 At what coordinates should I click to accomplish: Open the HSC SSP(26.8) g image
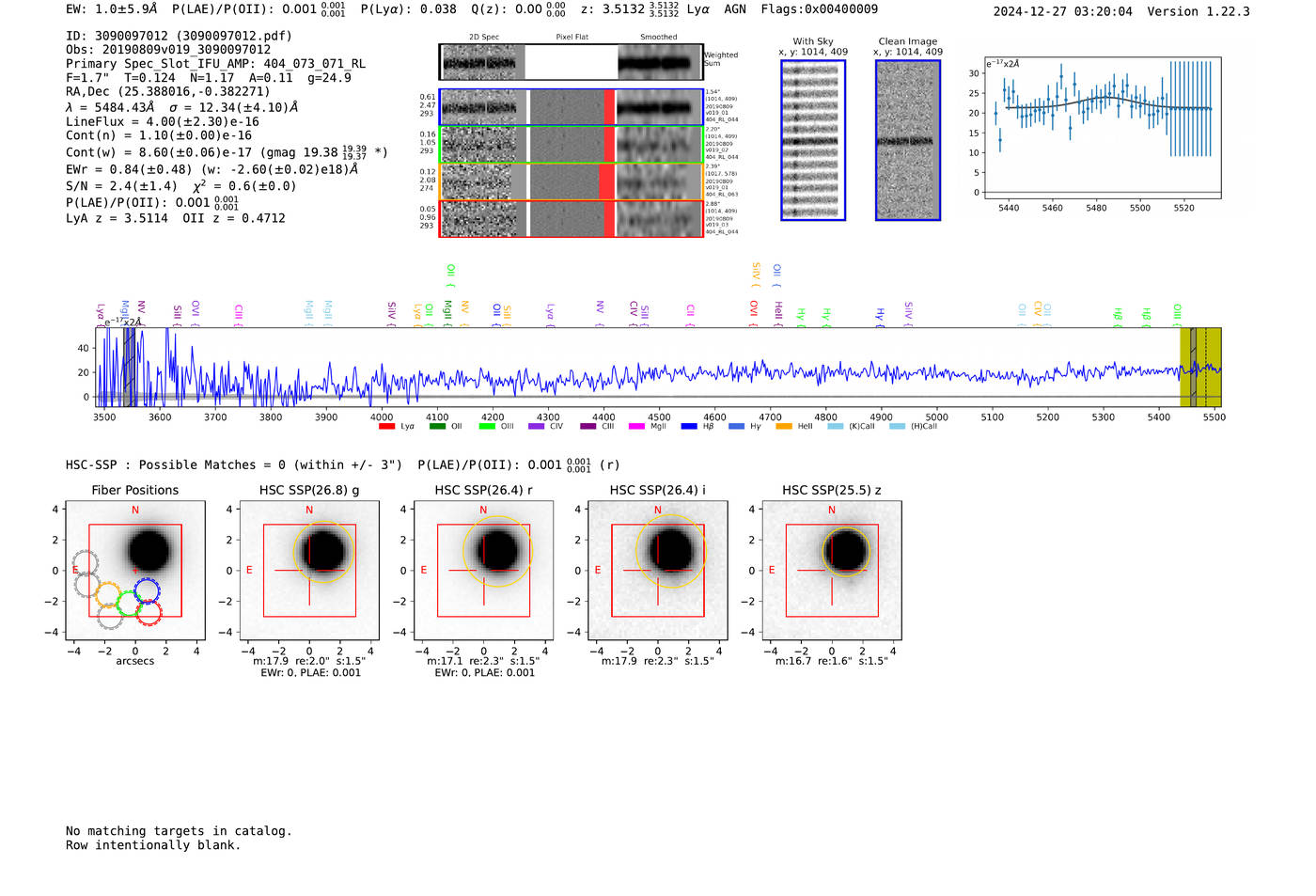click(x=309, y=571)
